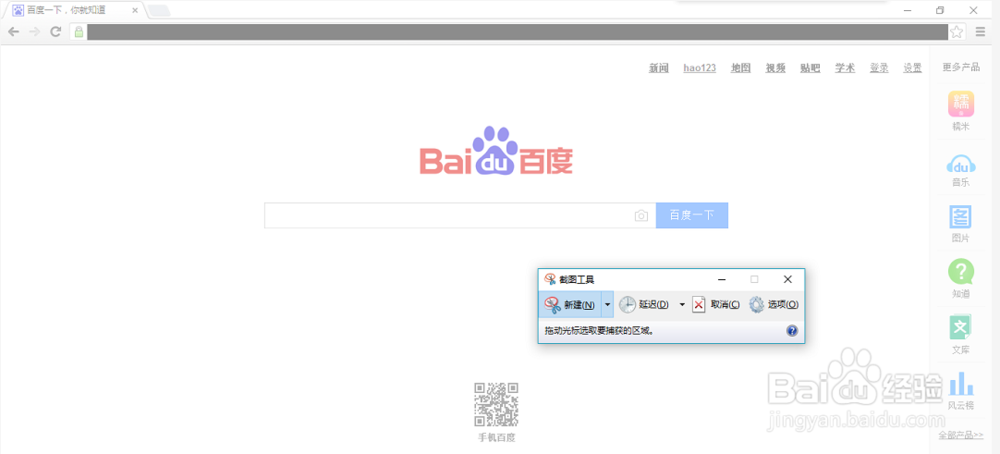Open the 学术 link
Viewport: 1000px width, 454px height.
845,68
